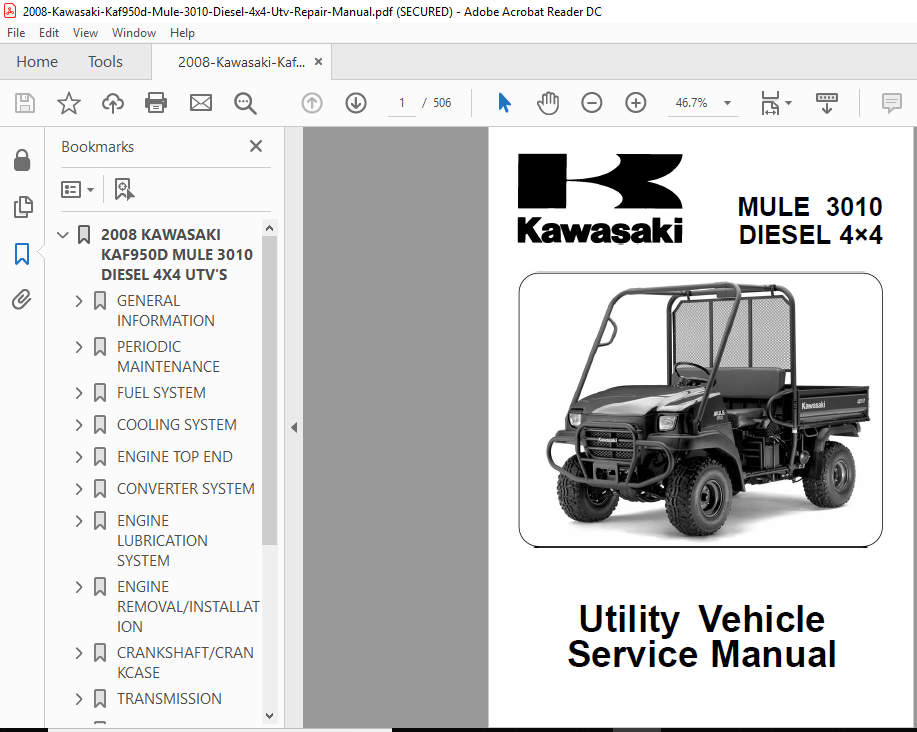
Task: Open the page thumbnails panel
Action: [x=23, y=207]
